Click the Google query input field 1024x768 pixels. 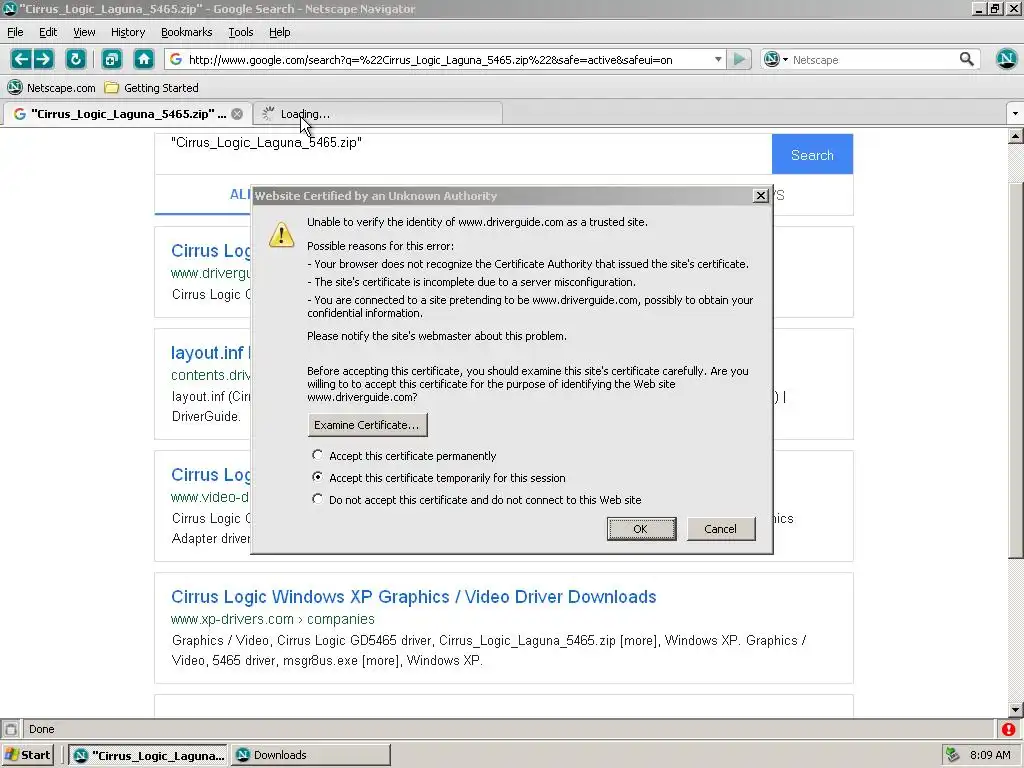coord(463,154)
